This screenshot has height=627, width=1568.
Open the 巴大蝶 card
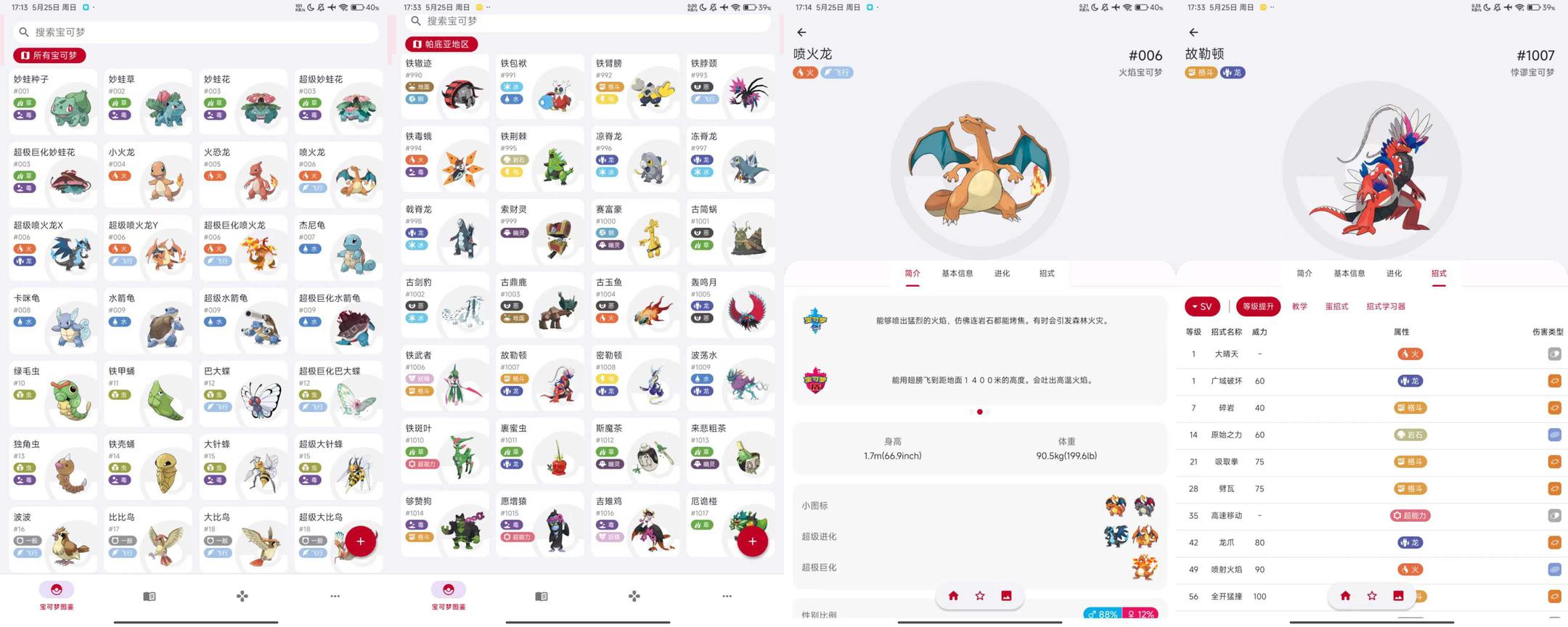pyautogui.click(x=243, y=393)
